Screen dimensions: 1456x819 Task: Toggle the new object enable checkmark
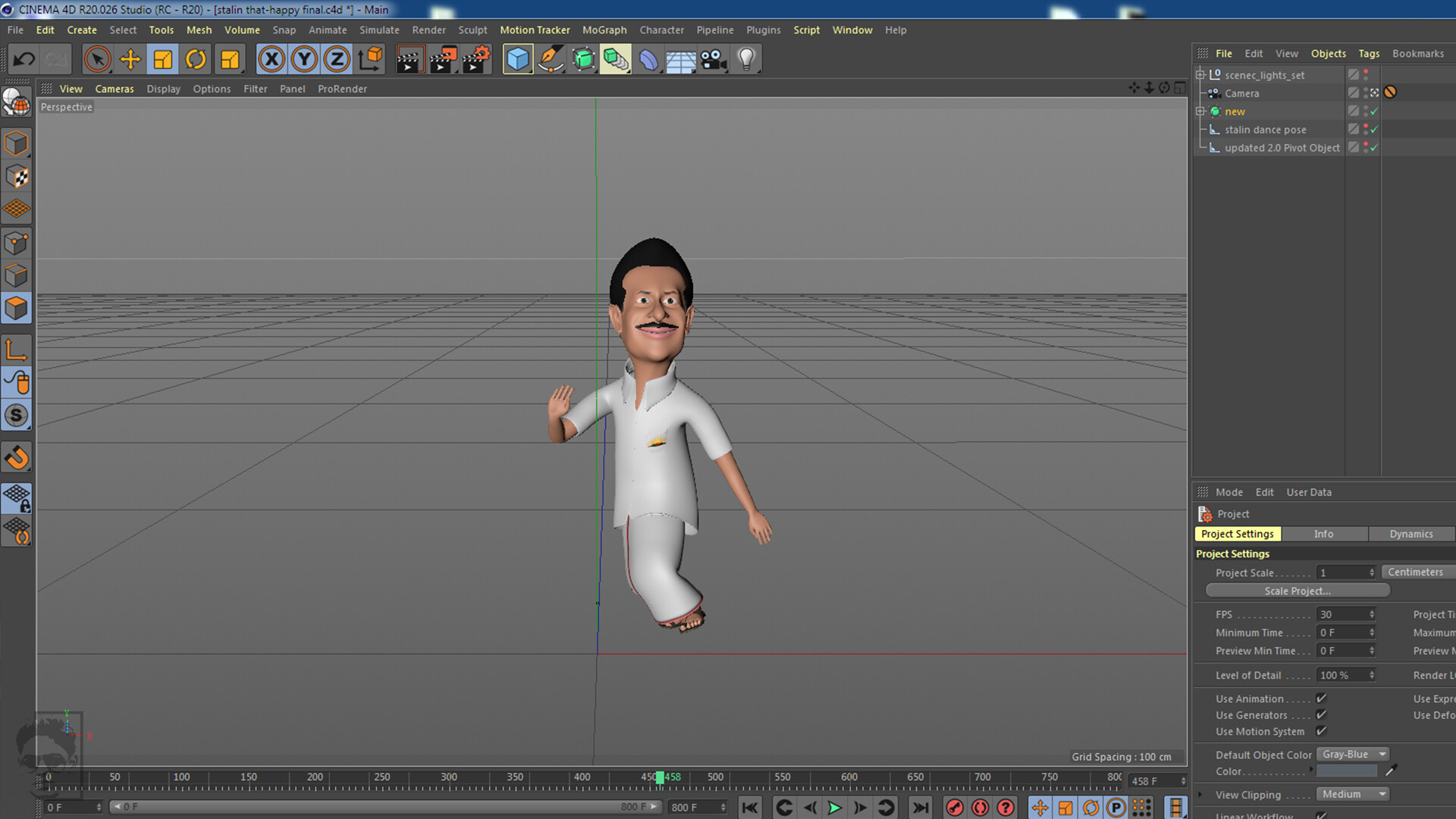point(1374,111)
